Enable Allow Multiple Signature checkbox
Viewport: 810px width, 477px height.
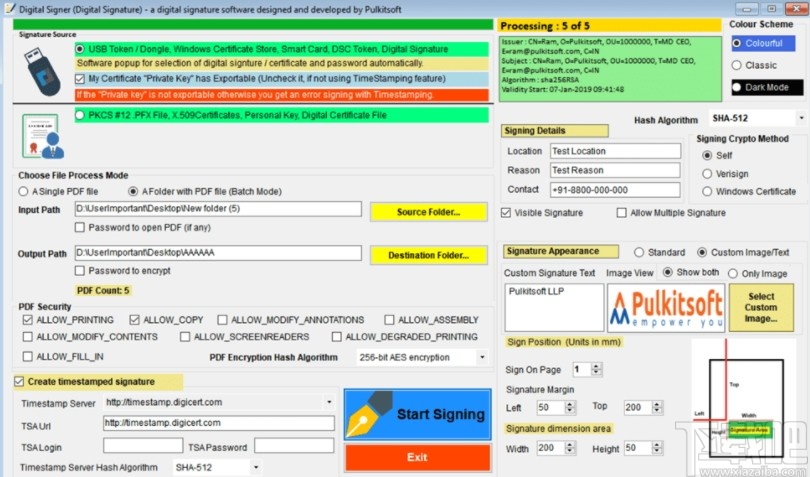click(x=622, y=212)
